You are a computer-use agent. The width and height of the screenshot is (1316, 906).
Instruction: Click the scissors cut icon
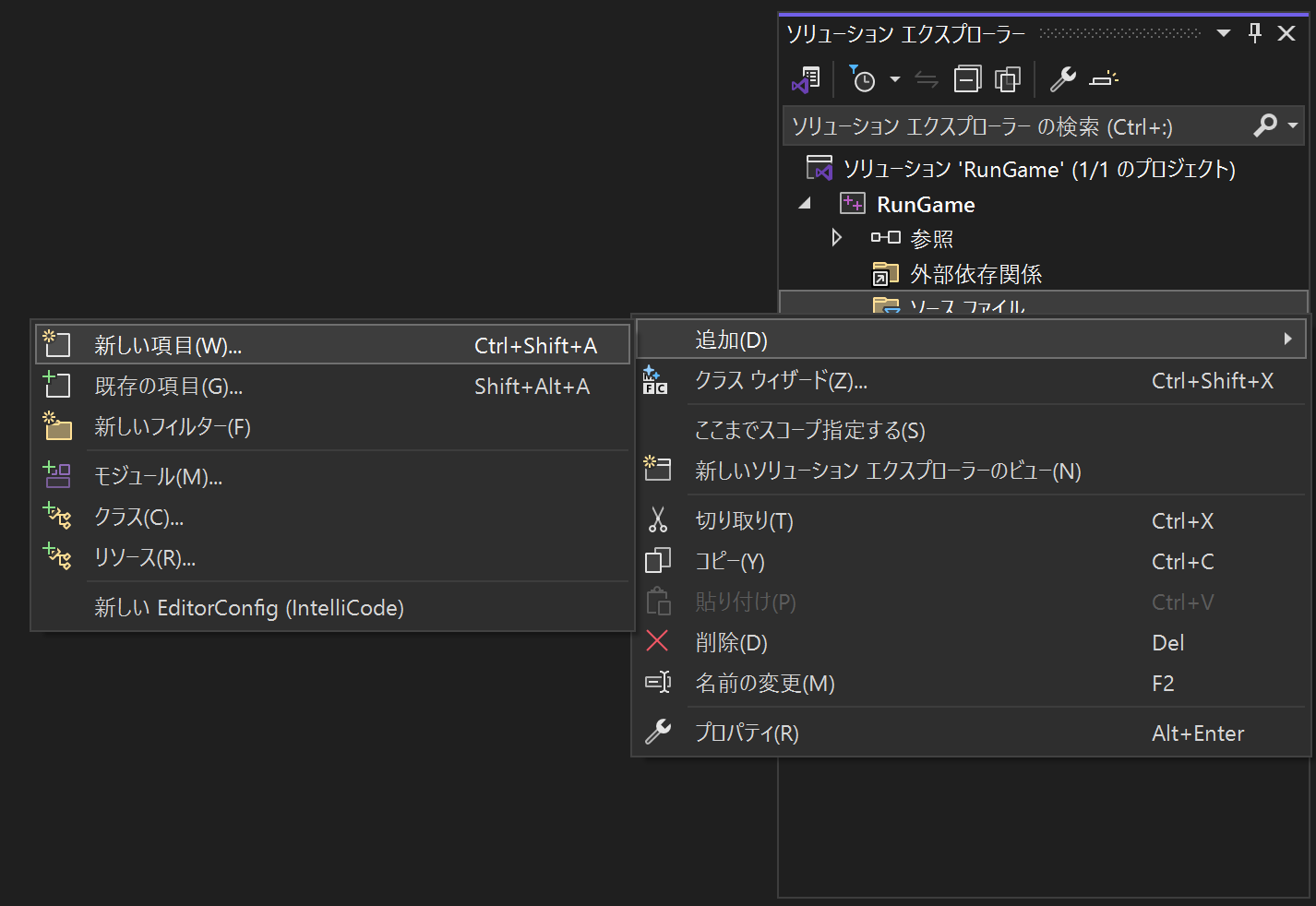[x=657, y=519]
